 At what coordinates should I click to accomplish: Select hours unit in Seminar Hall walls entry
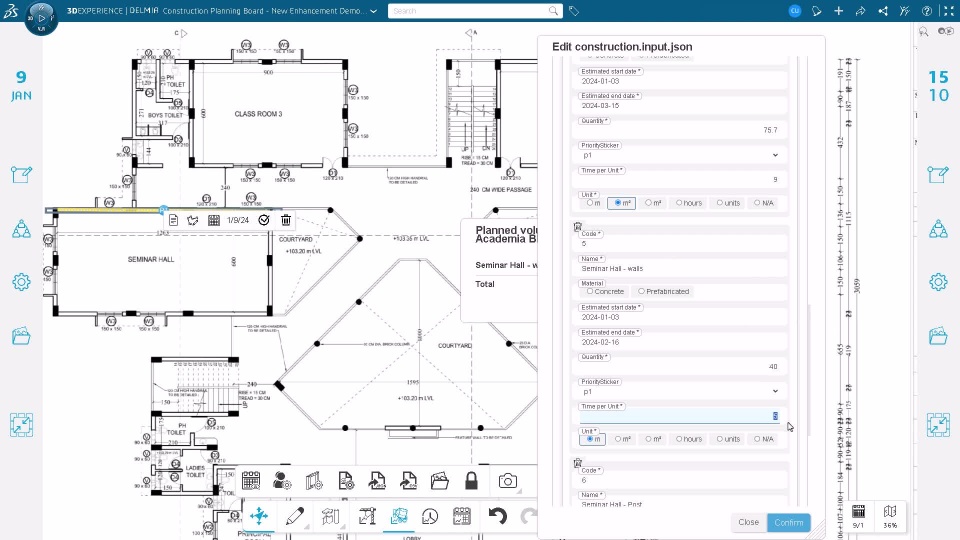point(678,439)
